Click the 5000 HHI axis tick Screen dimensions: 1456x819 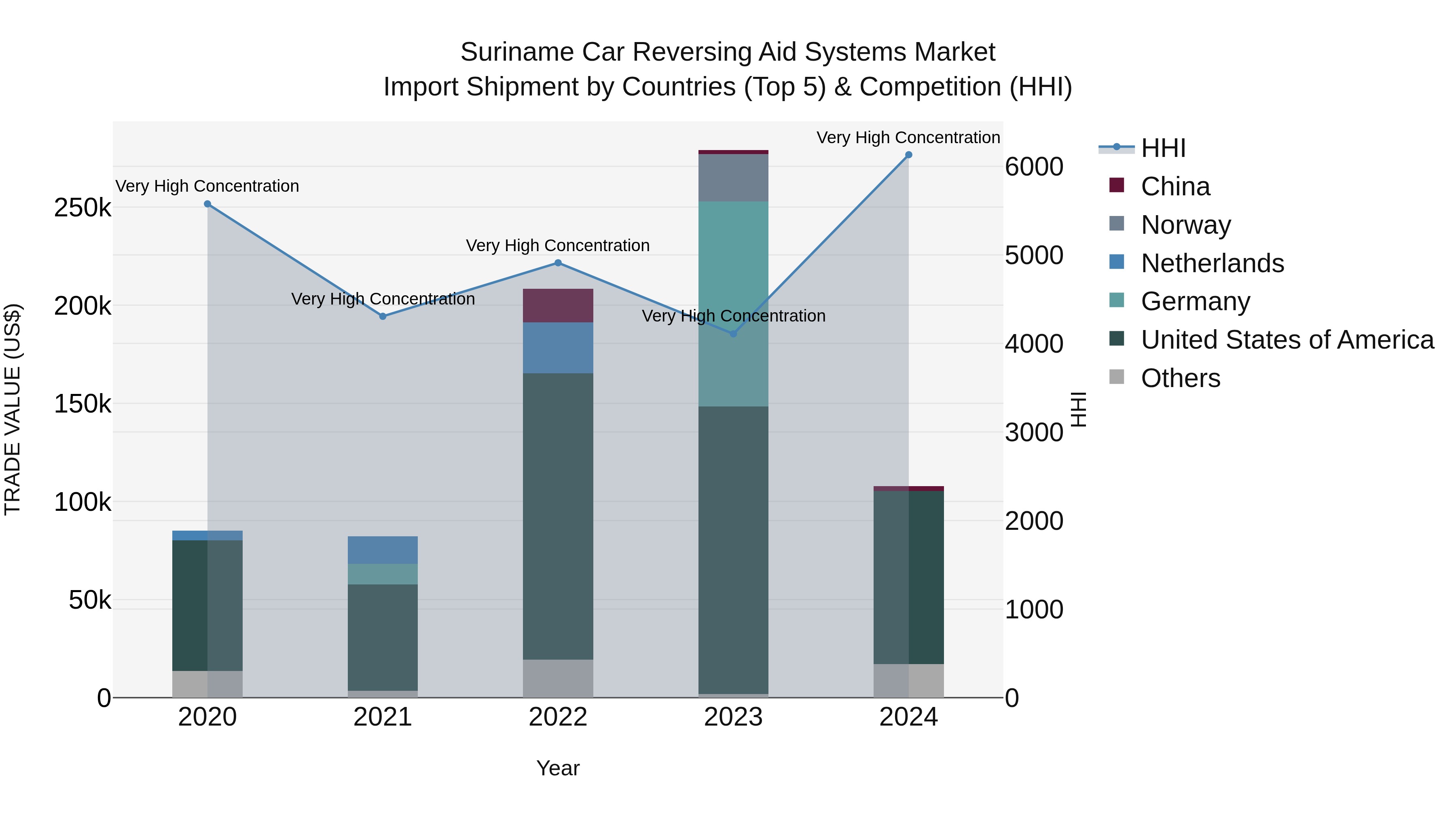[1034, 256]
